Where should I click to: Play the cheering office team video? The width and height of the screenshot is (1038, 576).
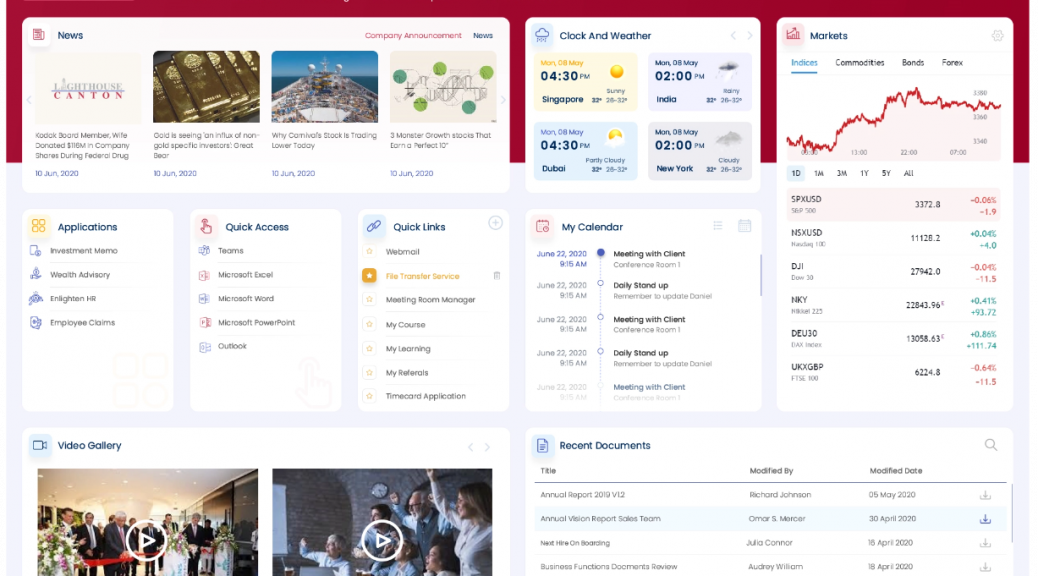click(x=382, y=540)
